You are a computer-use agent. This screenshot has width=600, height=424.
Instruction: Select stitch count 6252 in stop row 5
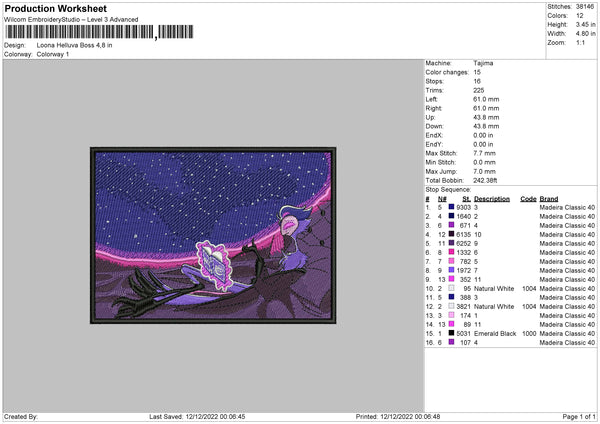coord(463,243)
